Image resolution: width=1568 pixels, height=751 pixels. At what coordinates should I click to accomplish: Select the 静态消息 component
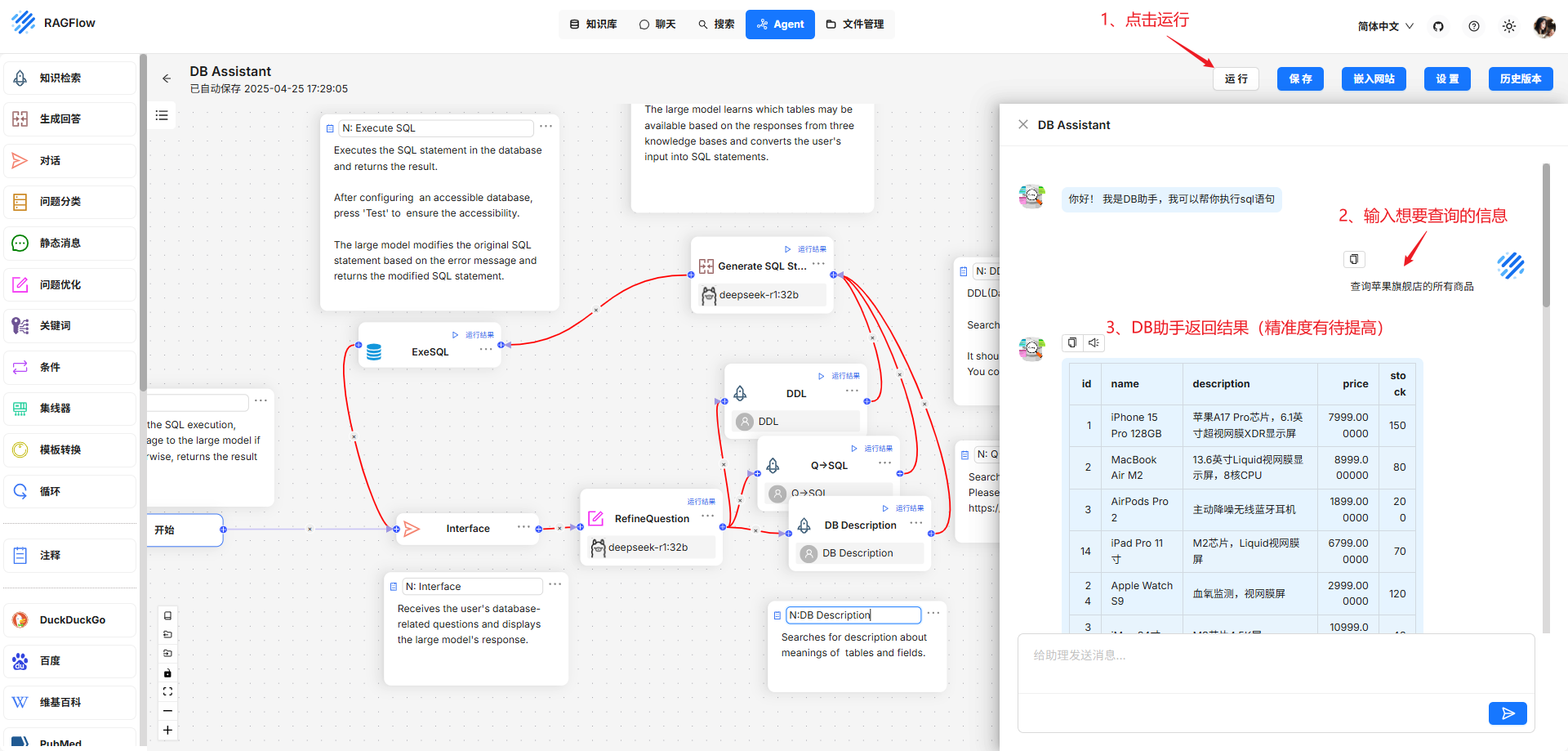69,244
